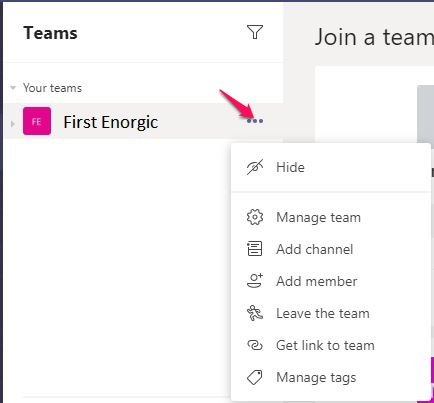Click the person-plus icon beside Add member
Image resolution: width=434 pixels, height=403 pixels.
coord(255,281)
